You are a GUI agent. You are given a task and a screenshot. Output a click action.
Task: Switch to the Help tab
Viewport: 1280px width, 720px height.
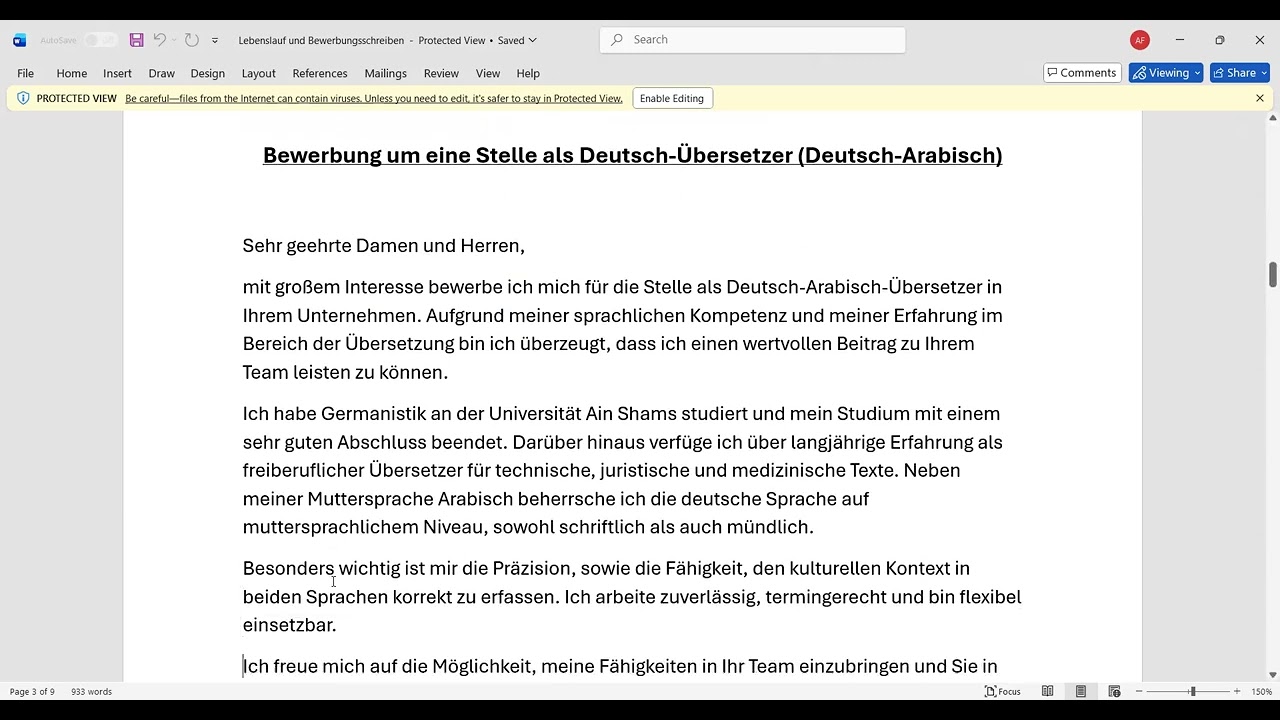[528, 73]
